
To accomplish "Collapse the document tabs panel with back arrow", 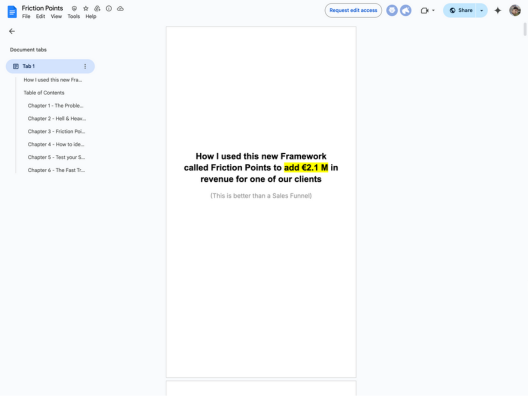I will (x=12, y=31).
